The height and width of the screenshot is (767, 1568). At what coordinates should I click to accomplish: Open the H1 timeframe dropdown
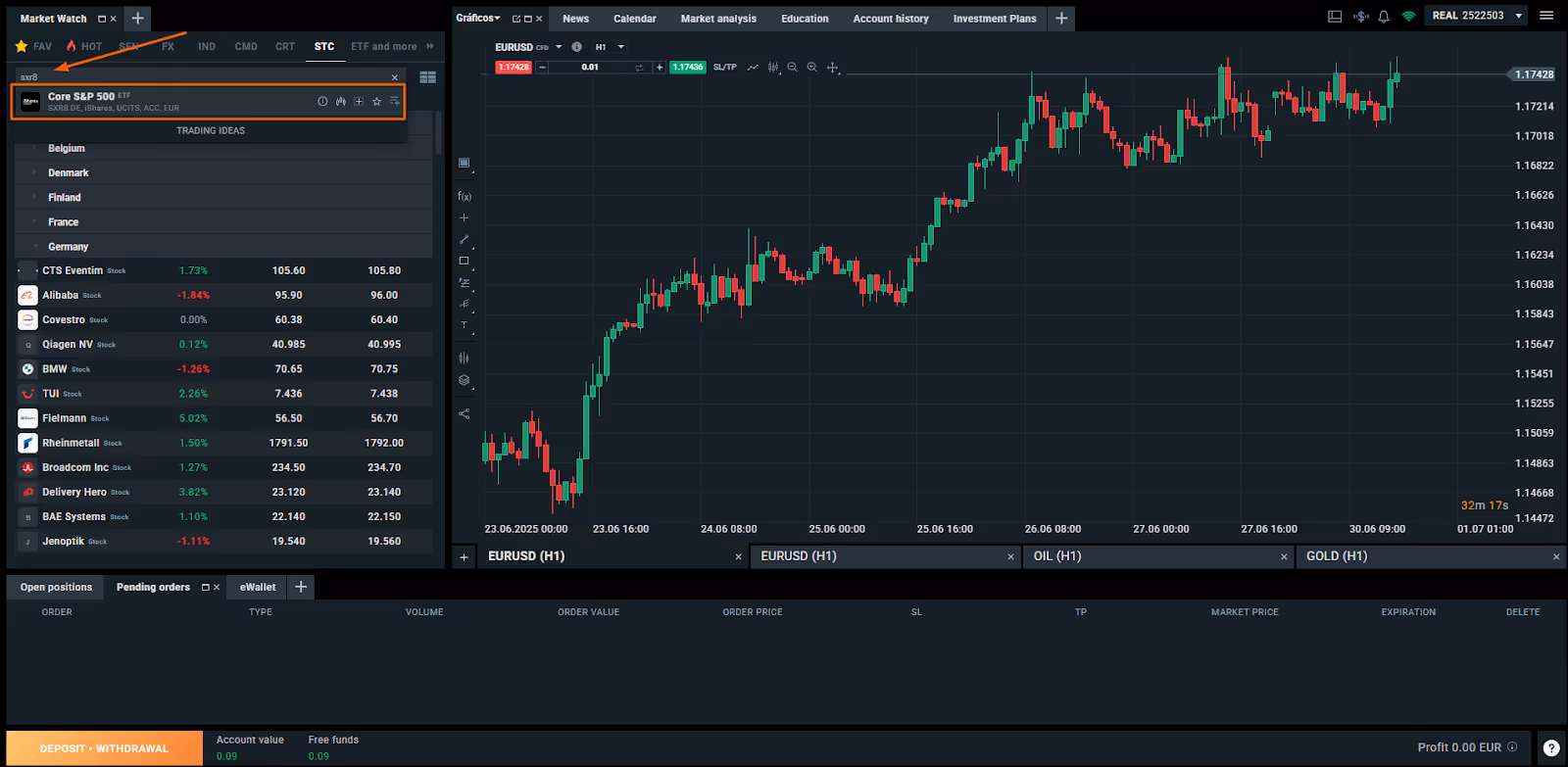coord(610,47)
